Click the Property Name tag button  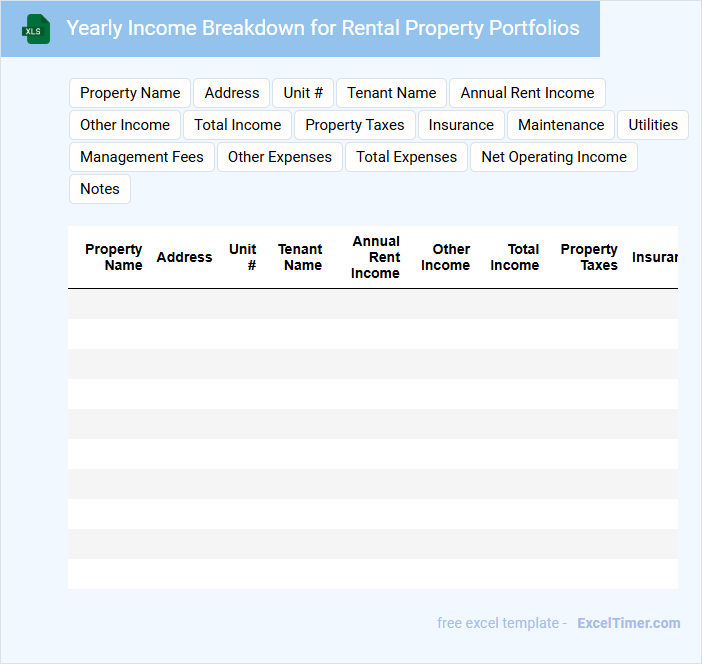[130, 93]
